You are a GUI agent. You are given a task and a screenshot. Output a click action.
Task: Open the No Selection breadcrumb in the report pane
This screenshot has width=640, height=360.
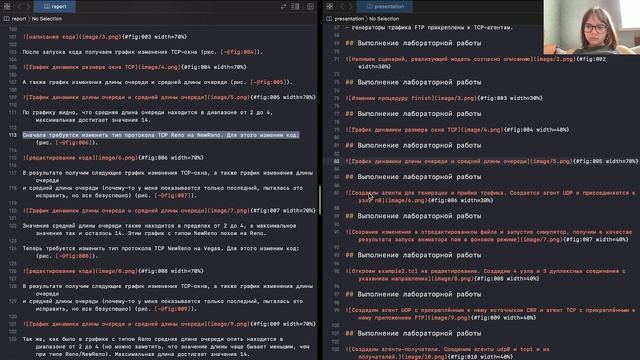click(47, 19)
